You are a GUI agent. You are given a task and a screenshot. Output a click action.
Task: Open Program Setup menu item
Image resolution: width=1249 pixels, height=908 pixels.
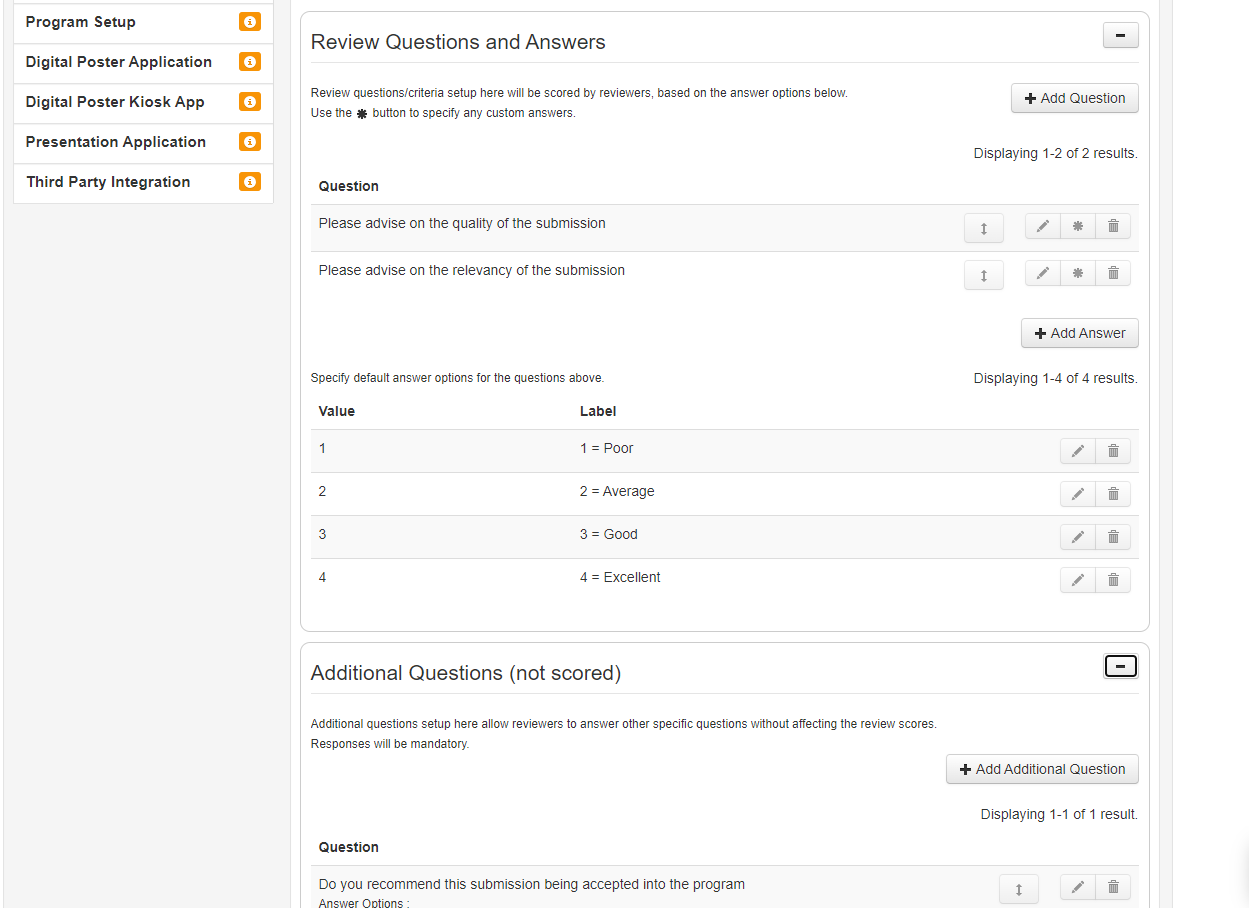pos(81,22)
